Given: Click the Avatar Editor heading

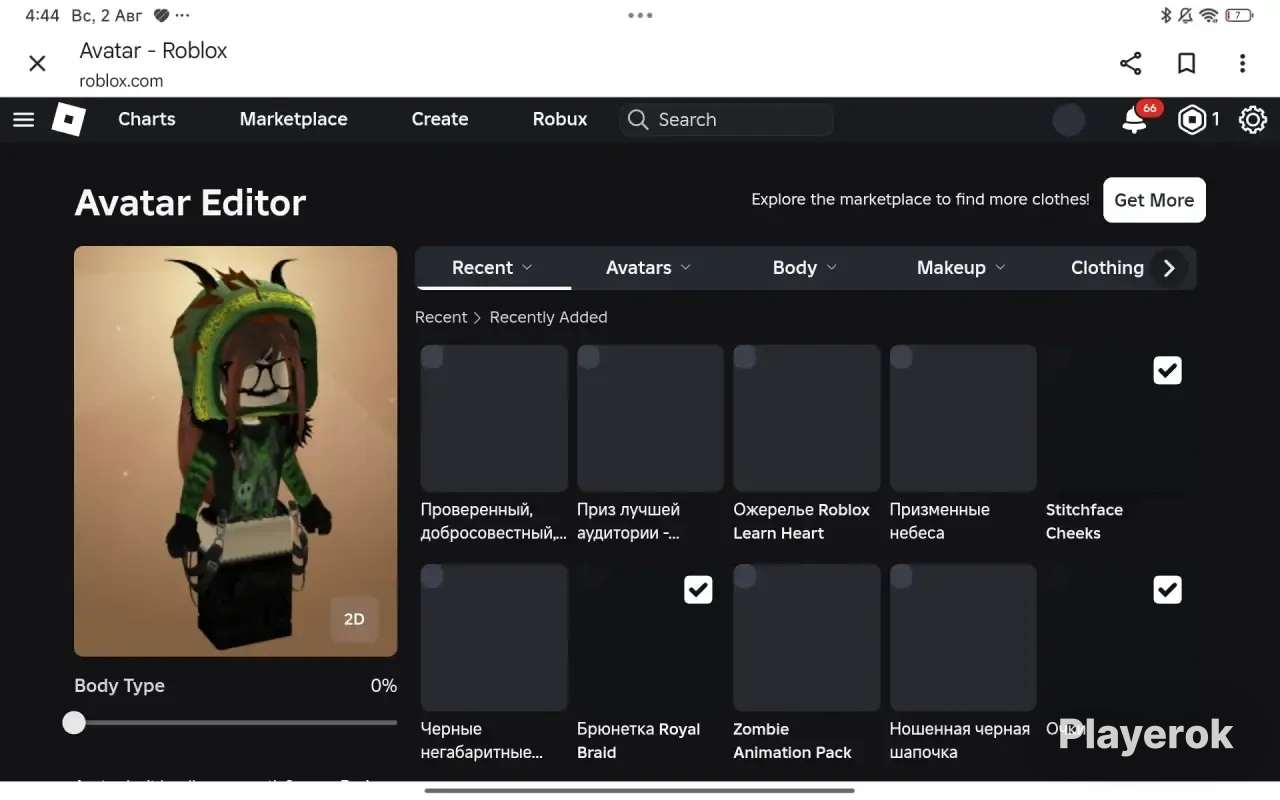Looking at the screenshot, I should tap(190, 203).
